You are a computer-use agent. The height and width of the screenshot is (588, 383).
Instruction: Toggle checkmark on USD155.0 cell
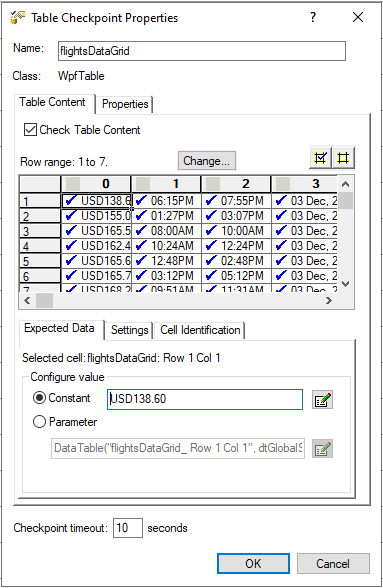71,215
